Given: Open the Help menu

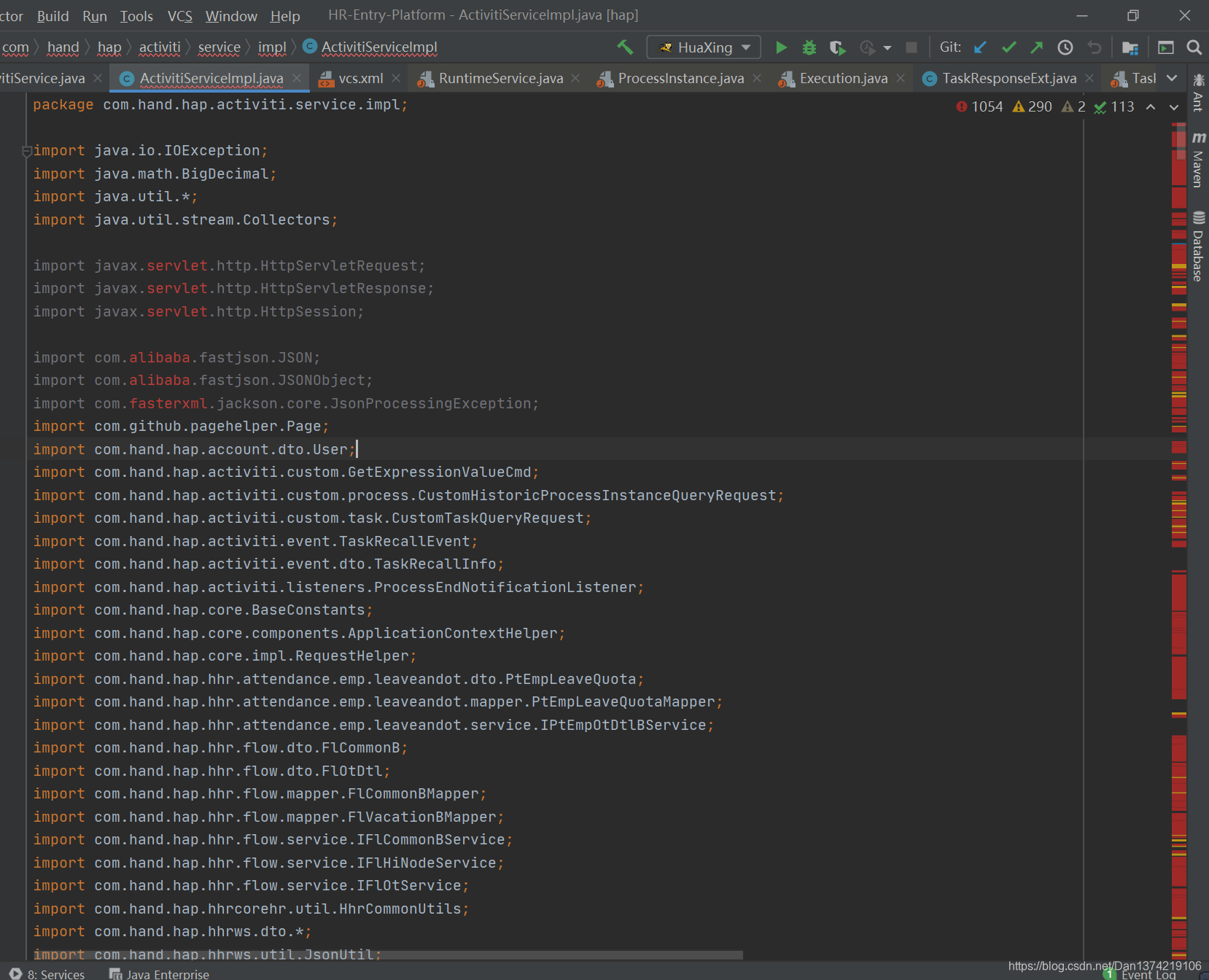Looking at the screenshot, I should (x=285, y=16).
